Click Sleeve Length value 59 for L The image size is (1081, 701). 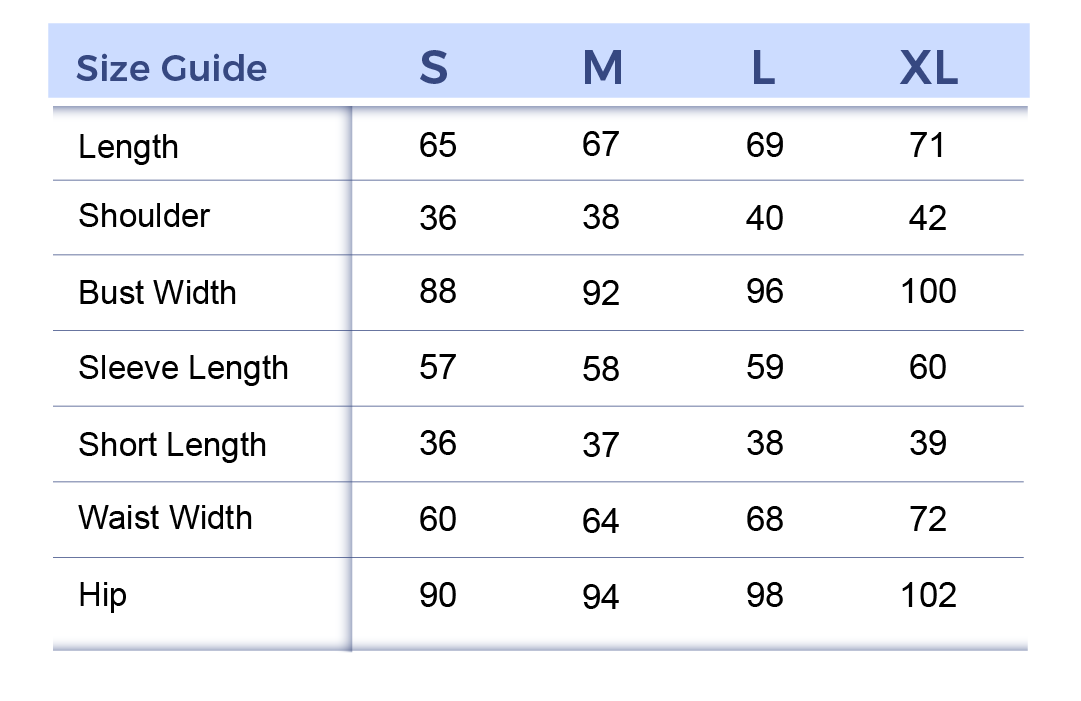pos(765,367)
